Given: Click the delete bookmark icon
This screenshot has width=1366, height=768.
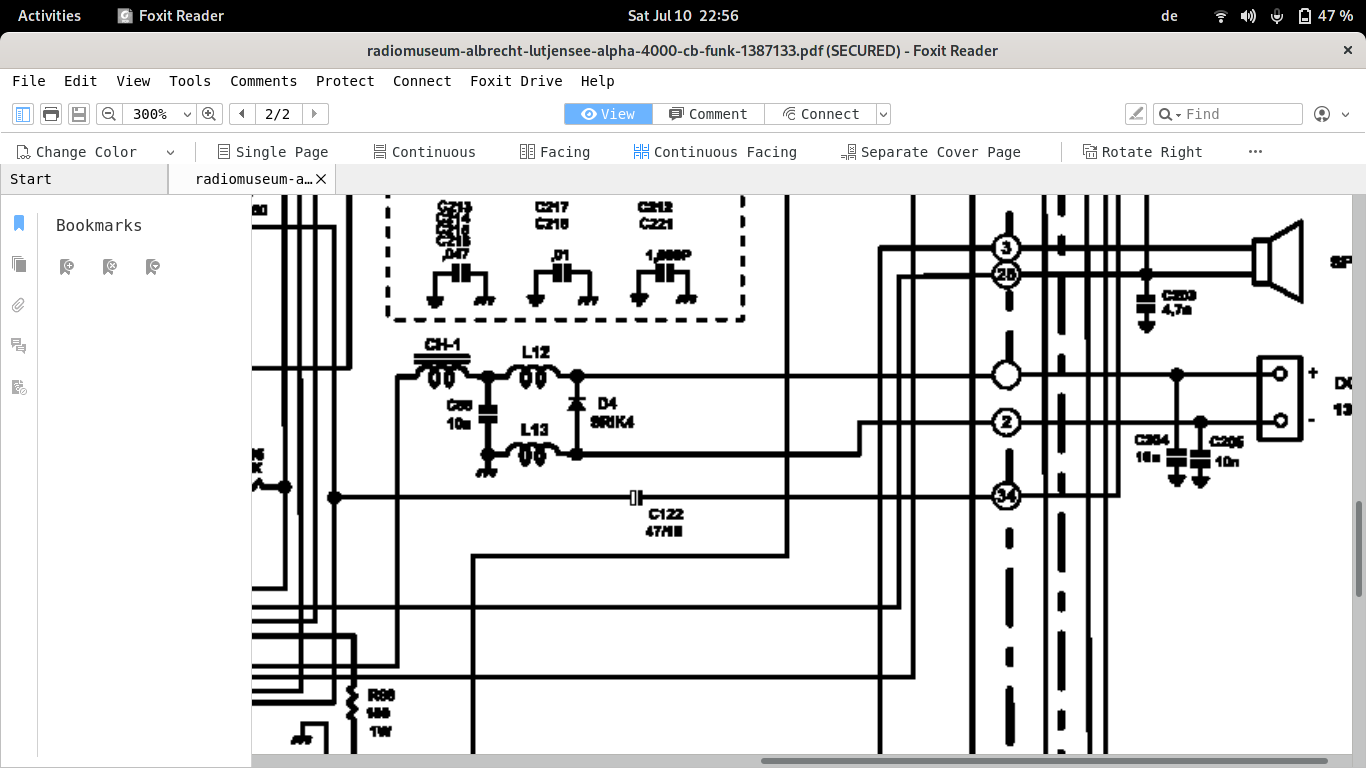Looking at the screenshot, I should click(110, 267).
